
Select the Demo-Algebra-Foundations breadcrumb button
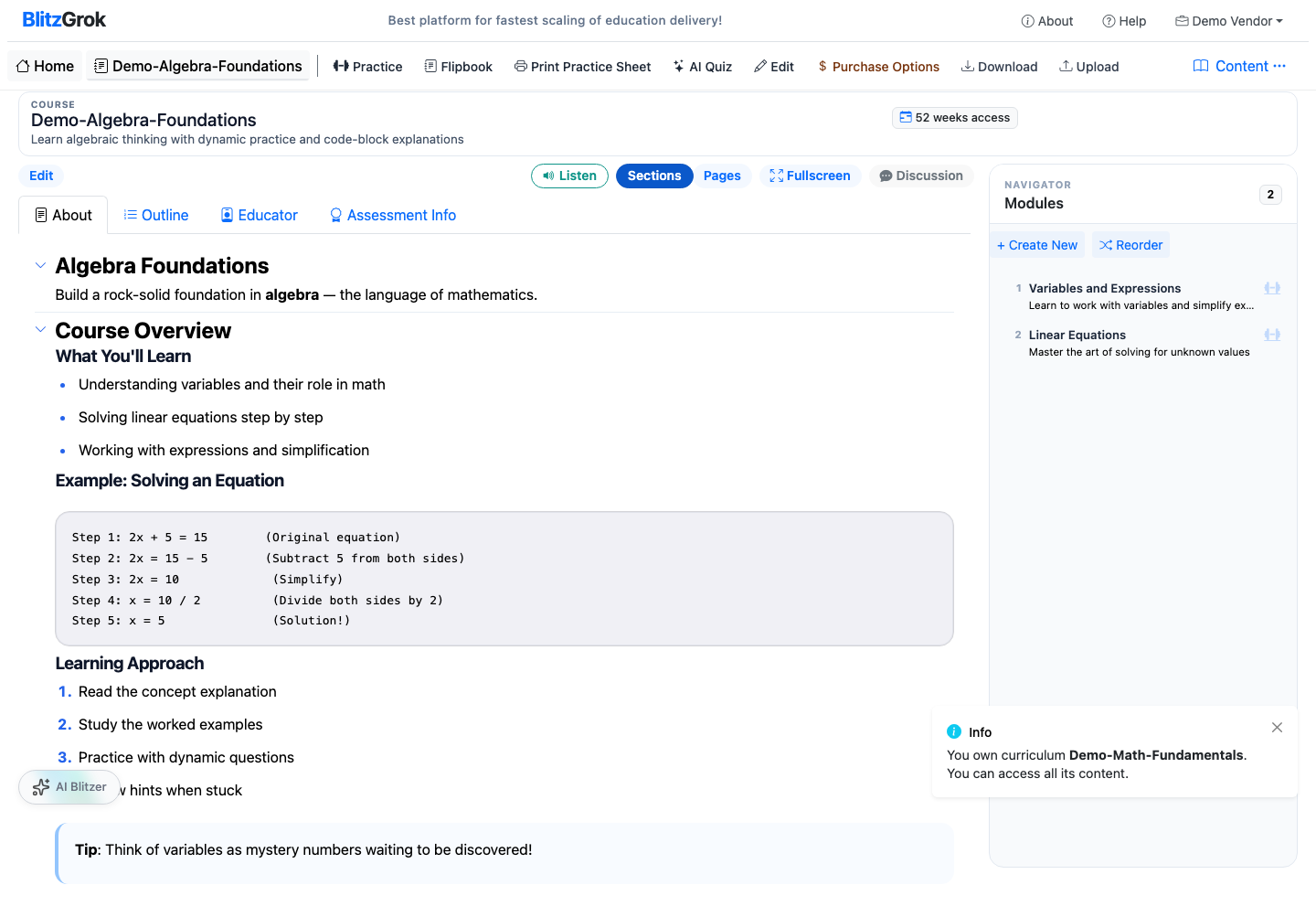pos(198,66)
